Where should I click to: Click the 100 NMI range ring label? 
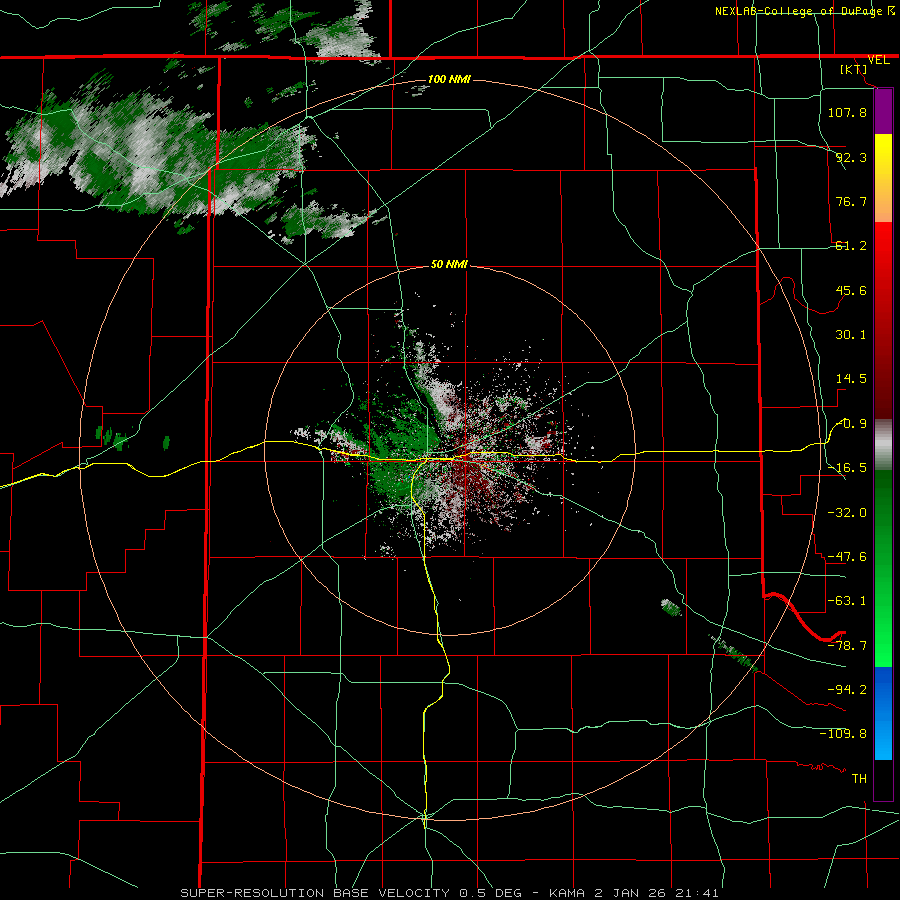click(x=449, y=79)
